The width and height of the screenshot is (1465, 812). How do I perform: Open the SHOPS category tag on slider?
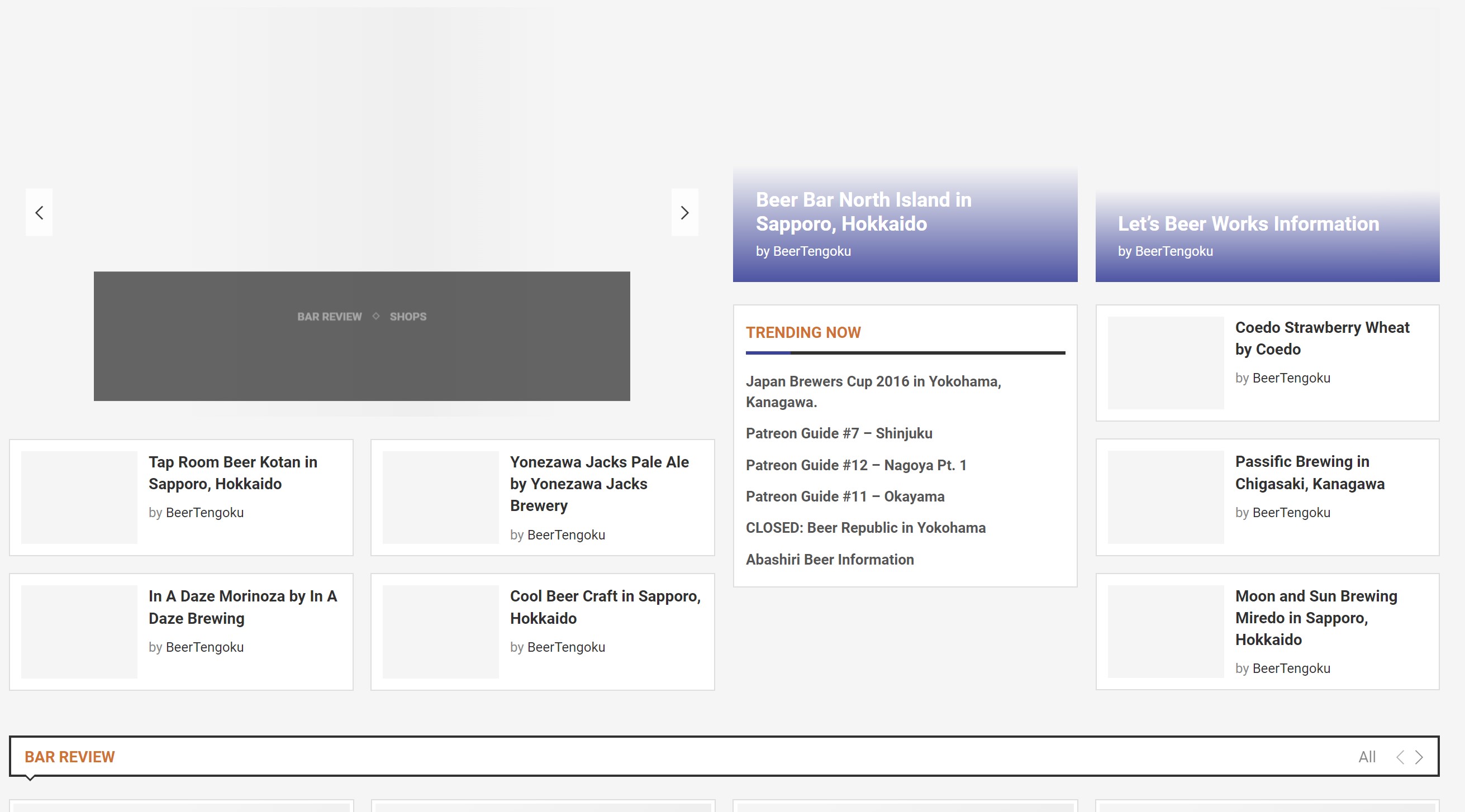[408, 317]
